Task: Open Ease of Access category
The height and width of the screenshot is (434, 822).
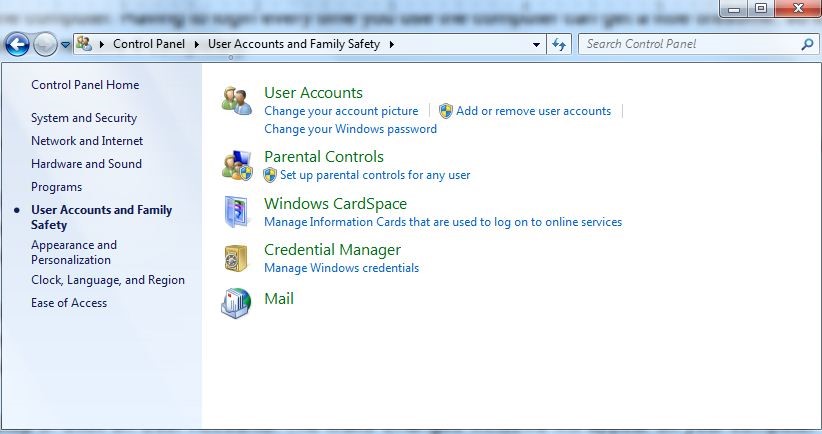Action: pos(69,303)
